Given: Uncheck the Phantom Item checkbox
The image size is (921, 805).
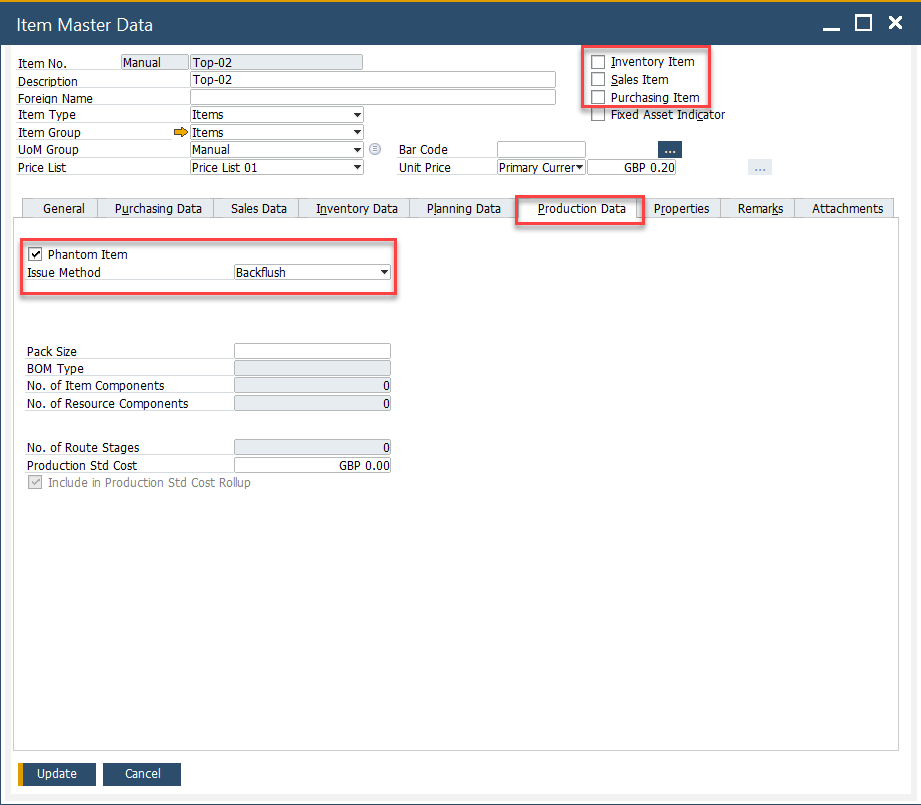Looking at the screenshot, I should tap(36, 255).
